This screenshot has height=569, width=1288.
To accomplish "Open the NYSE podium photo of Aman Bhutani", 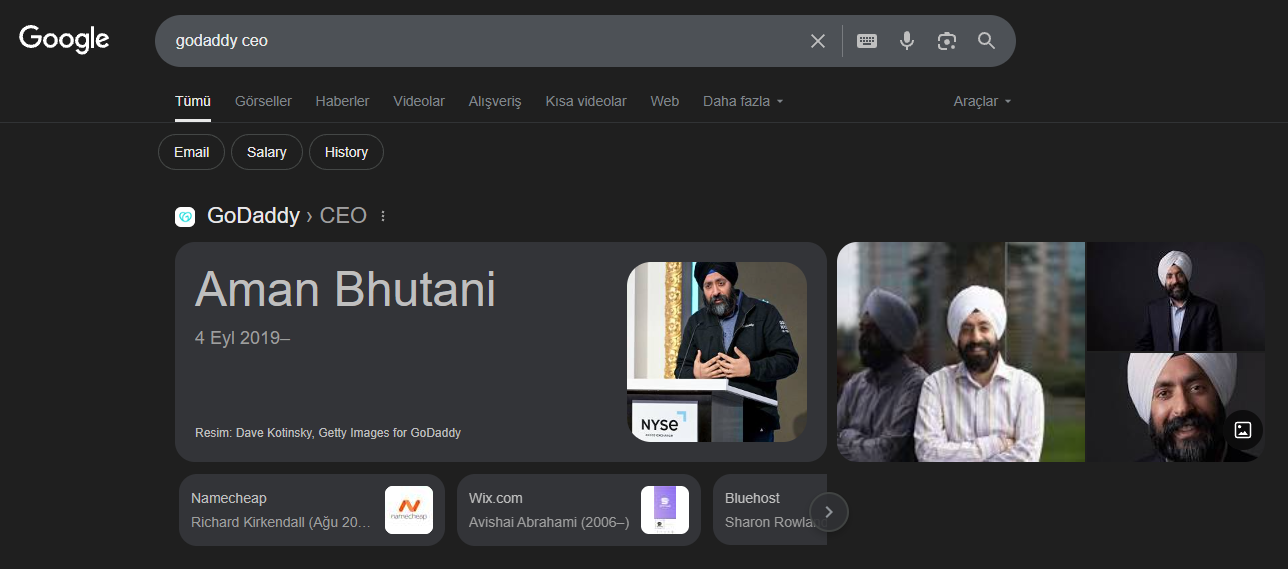I will tap(717, 352).
